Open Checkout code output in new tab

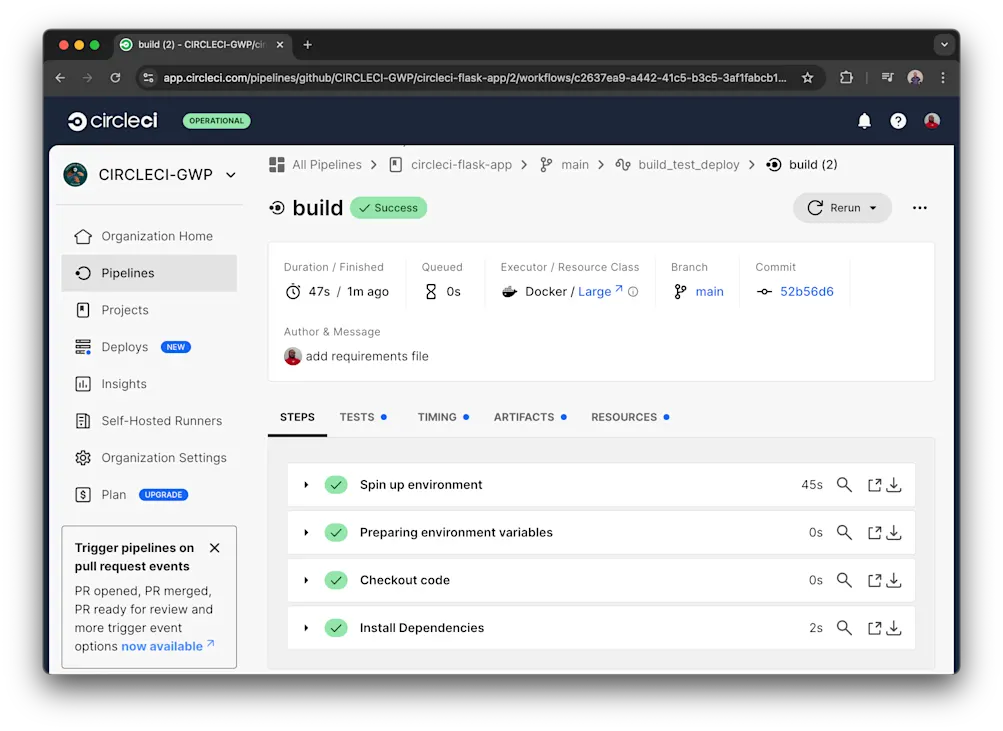point(874,580)
